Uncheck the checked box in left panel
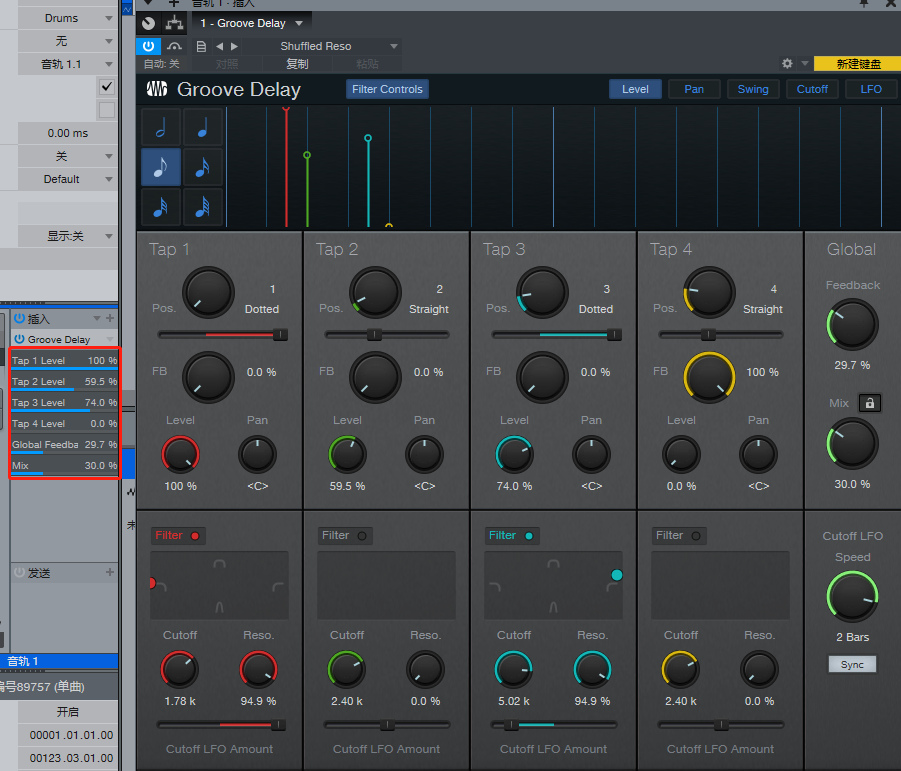This screenshot has width=901, height=771. pos(107,87)
